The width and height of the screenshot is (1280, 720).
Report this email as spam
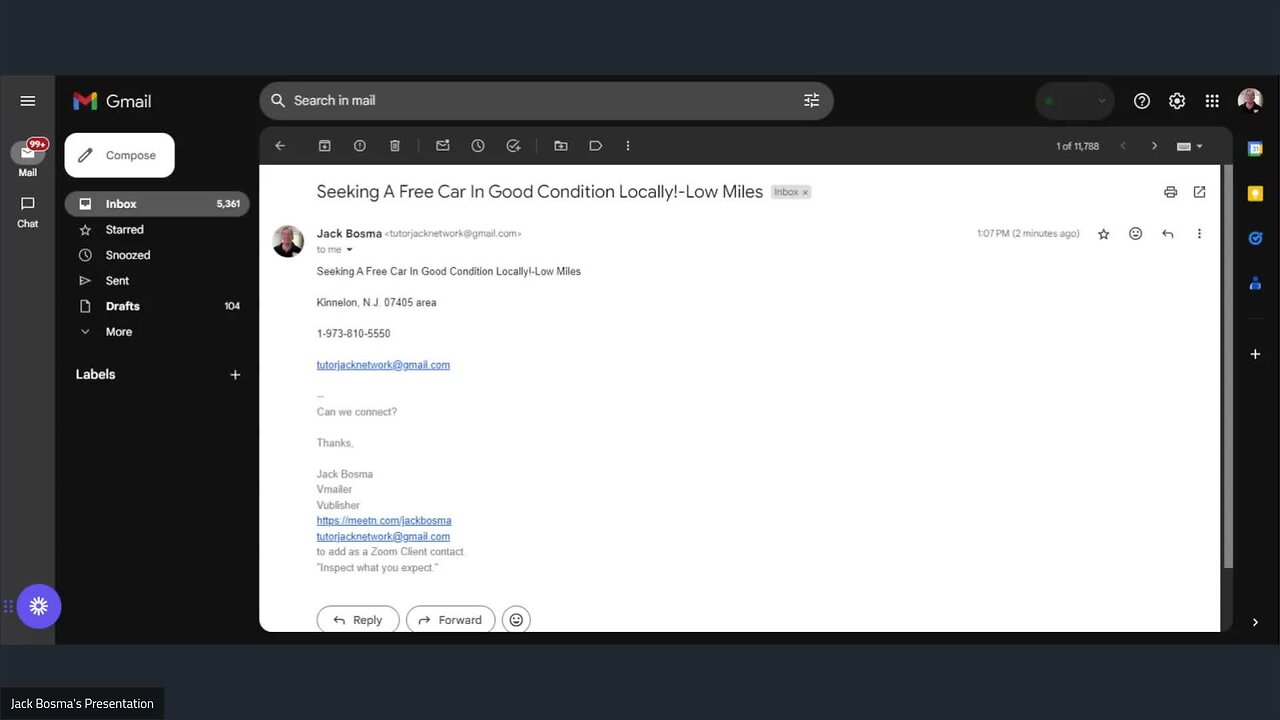coord(360,146)
